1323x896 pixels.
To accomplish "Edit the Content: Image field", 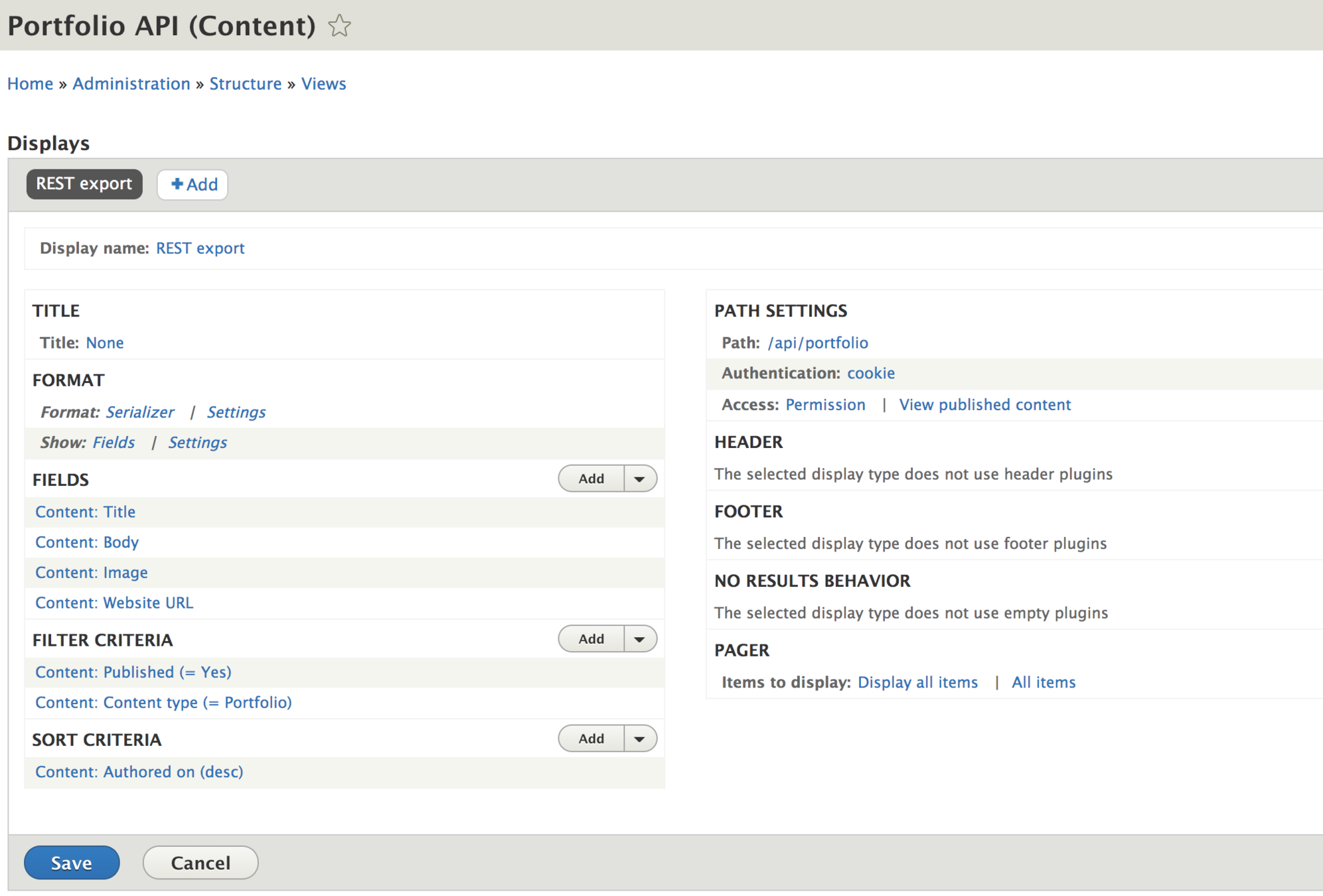I will [92, 572].
